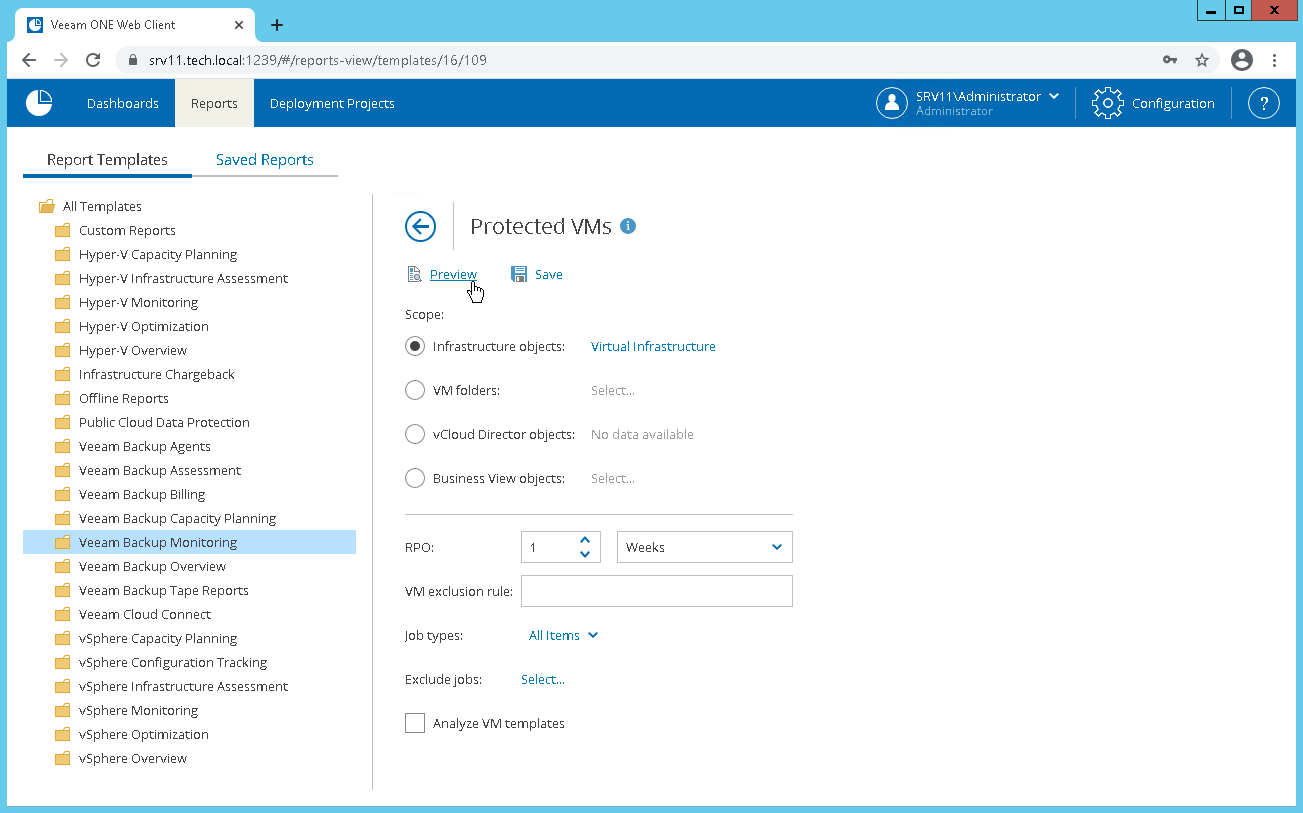
Task: Increase the RPO value with up arrow
Action: [x=585, y=540]
